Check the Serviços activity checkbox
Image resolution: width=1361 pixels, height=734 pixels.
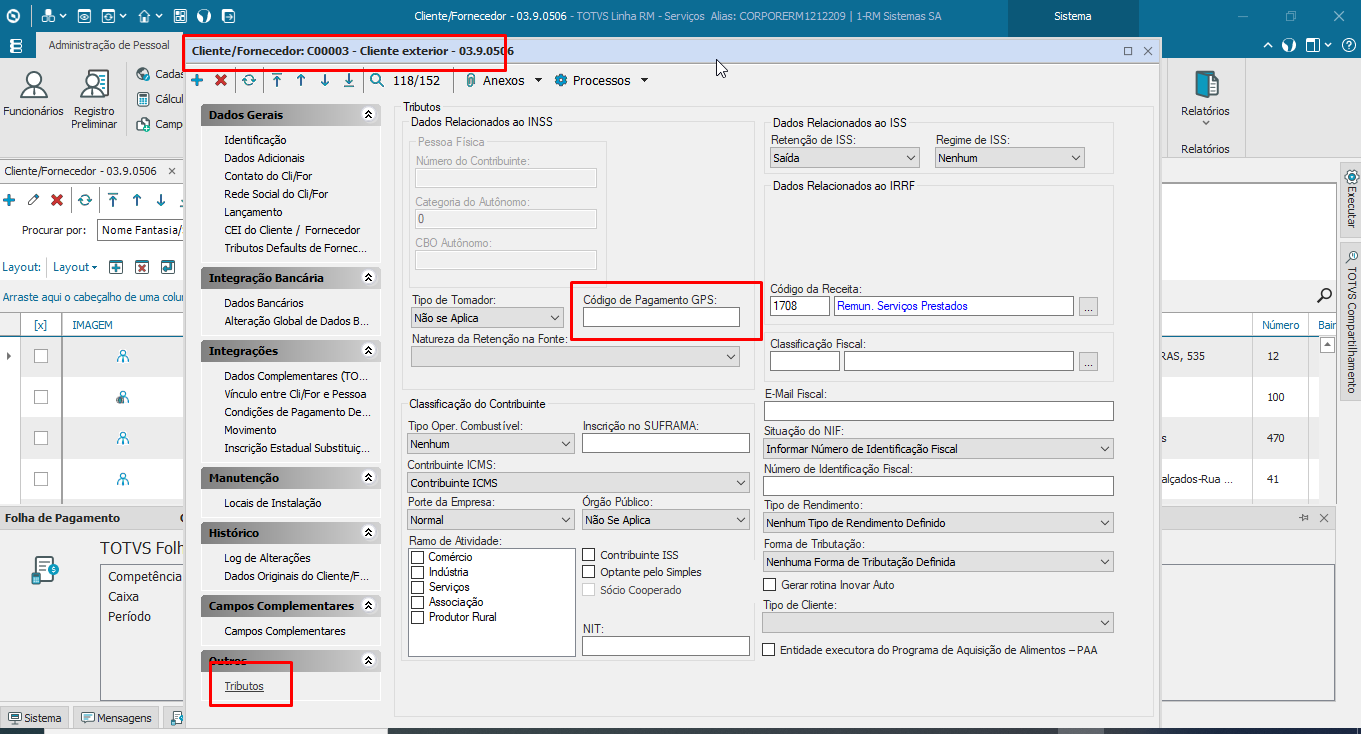coord(417,587)
